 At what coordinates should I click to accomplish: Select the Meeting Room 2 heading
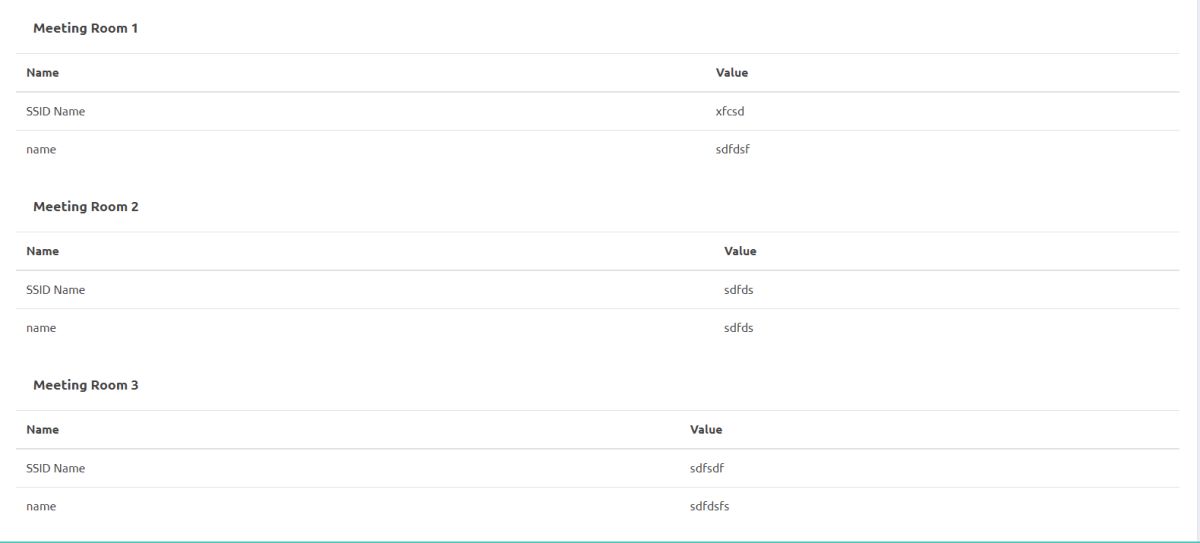tap(85, 207)
